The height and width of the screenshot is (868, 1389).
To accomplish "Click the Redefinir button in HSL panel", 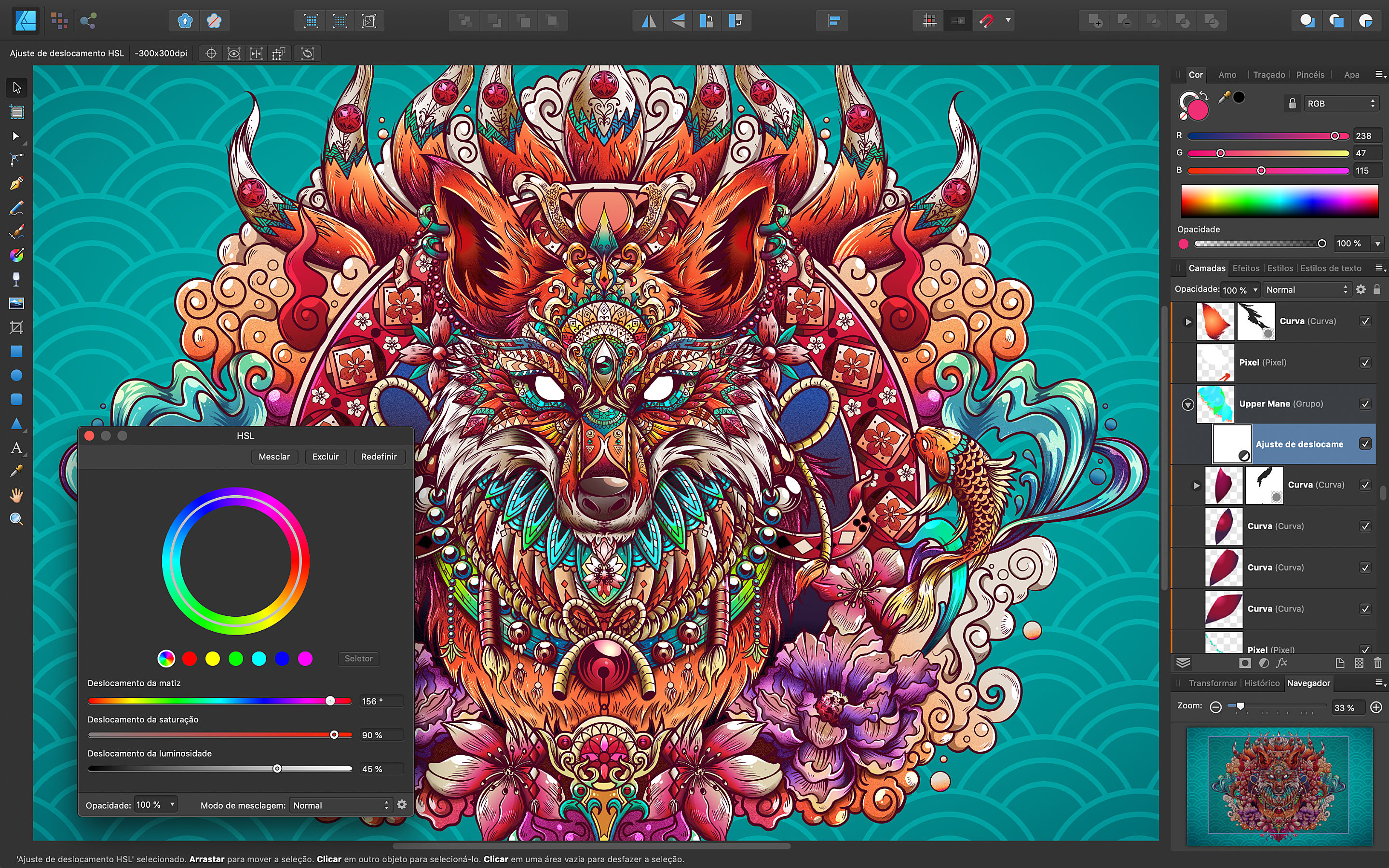I will click(379, 456).
